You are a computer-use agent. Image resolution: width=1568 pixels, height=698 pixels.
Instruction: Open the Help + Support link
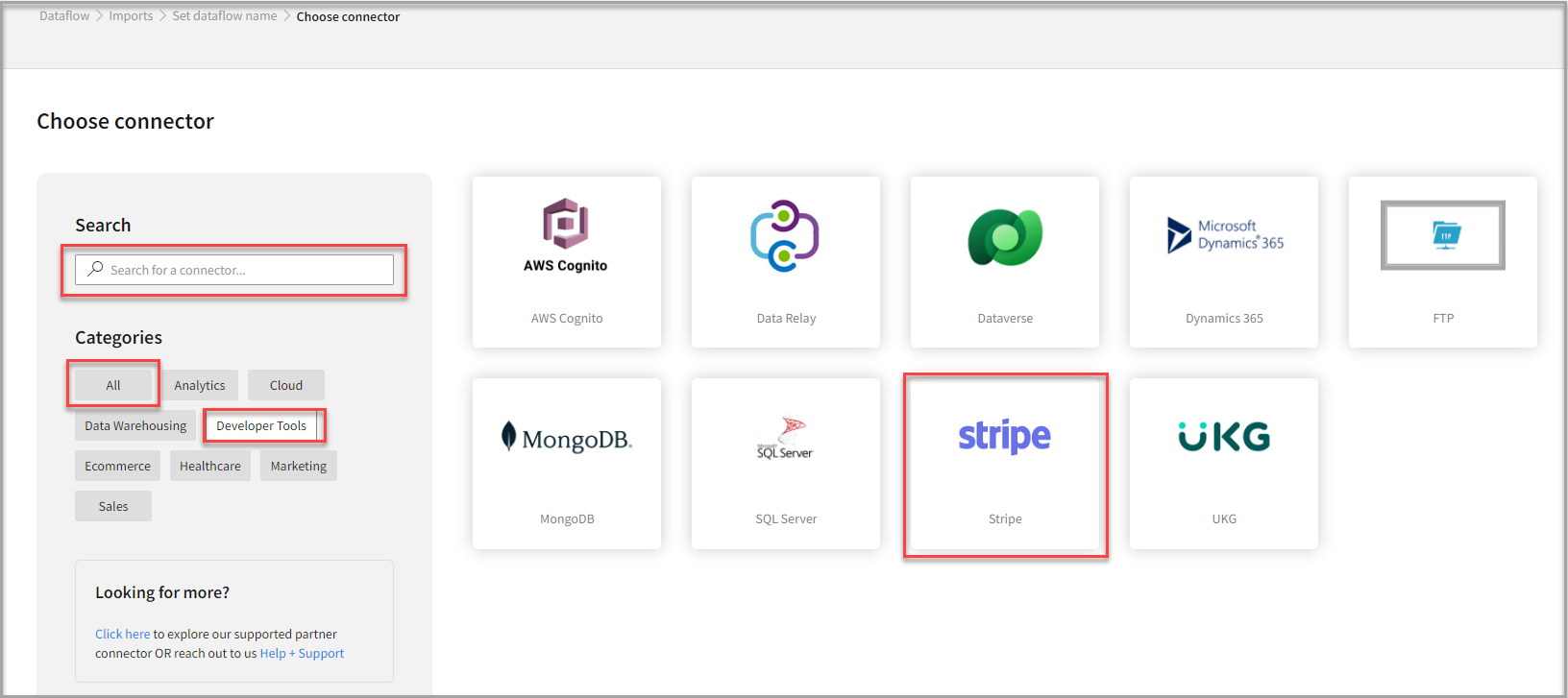pos(302,654)
